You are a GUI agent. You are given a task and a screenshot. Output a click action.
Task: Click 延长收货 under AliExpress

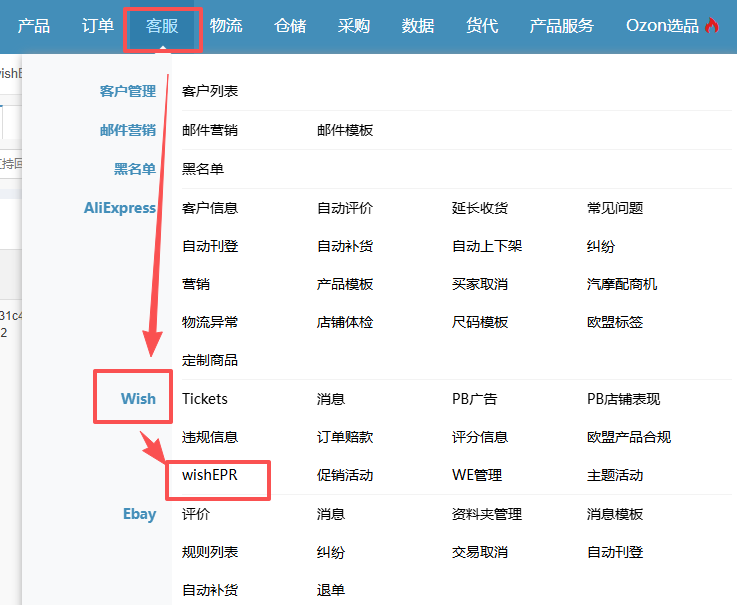tap(480, 208)
